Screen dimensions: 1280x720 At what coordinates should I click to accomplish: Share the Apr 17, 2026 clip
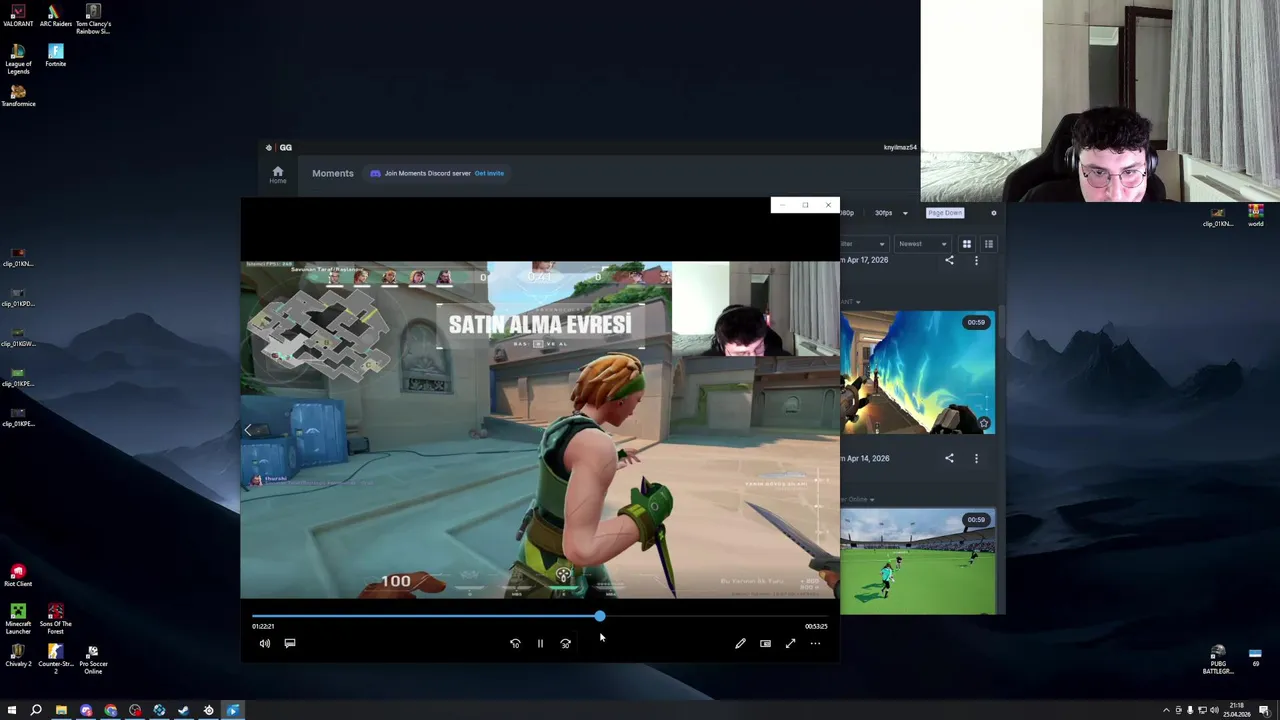coord(949,260)
